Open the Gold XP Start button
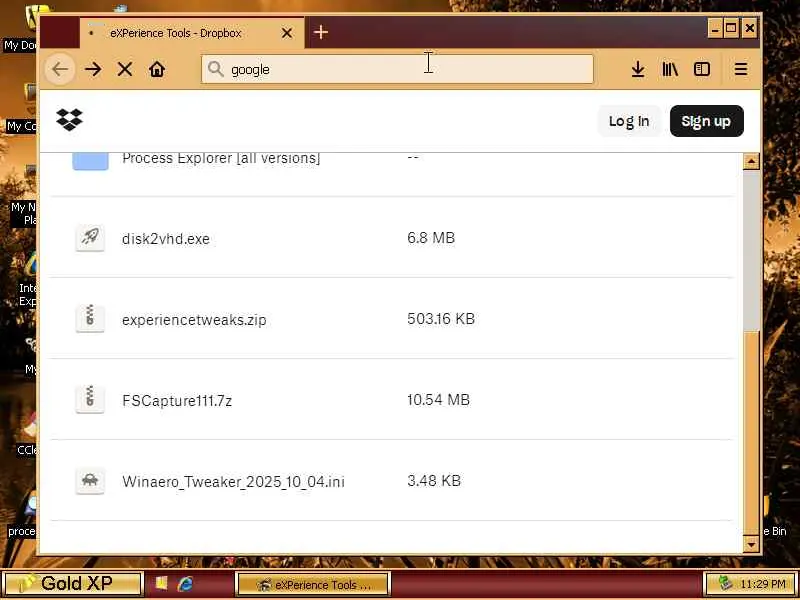Image resolution: width=800 pixels, height=600 pixels. [x=72, y=583]
